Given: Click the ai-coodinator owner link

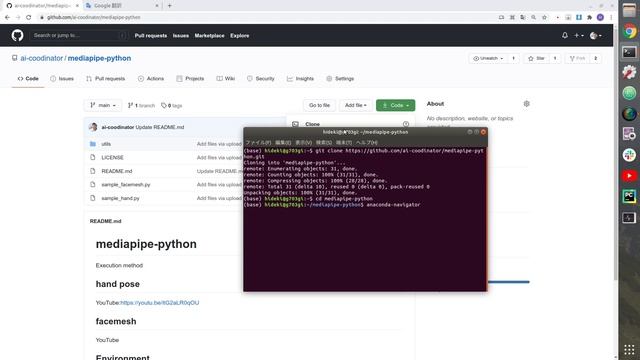Looking at the screenshot, I should 42,58.
